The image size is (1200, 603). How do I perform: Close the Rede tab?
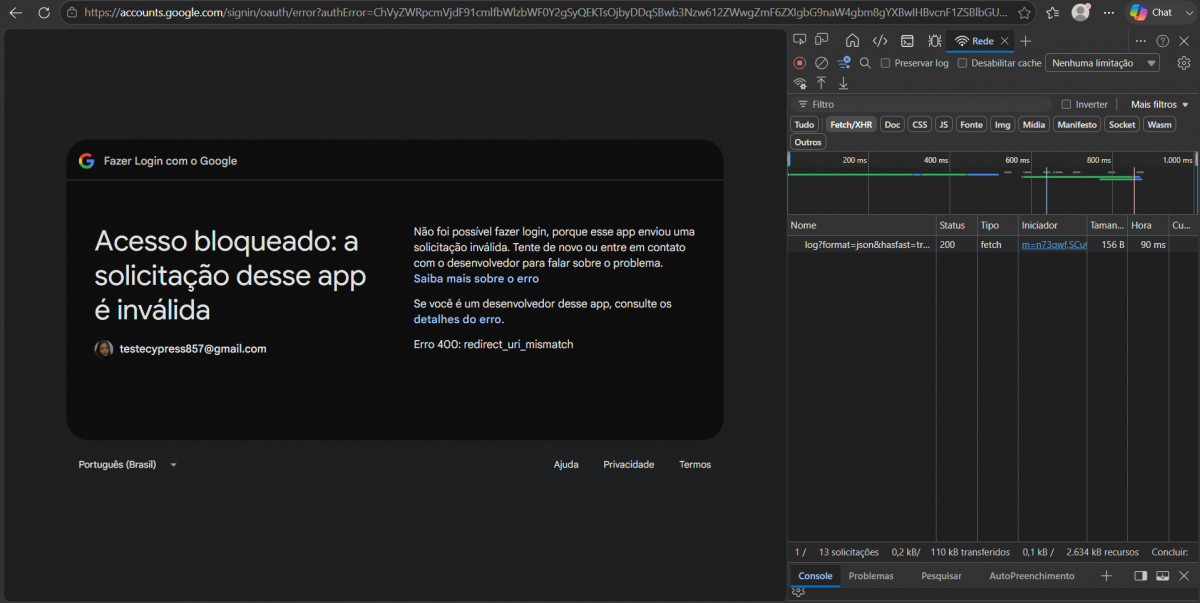pos(1005,41)
